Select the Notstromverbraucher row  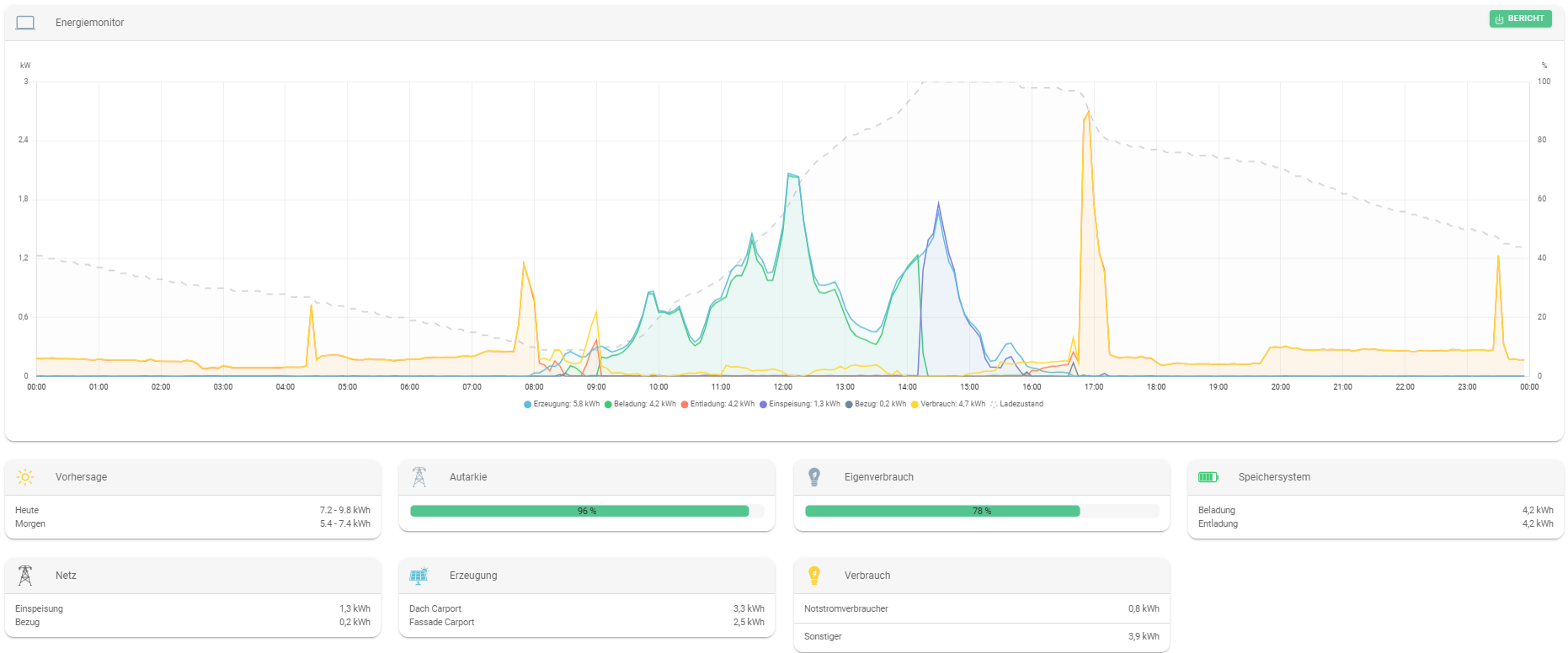click(x=981, y=608)
